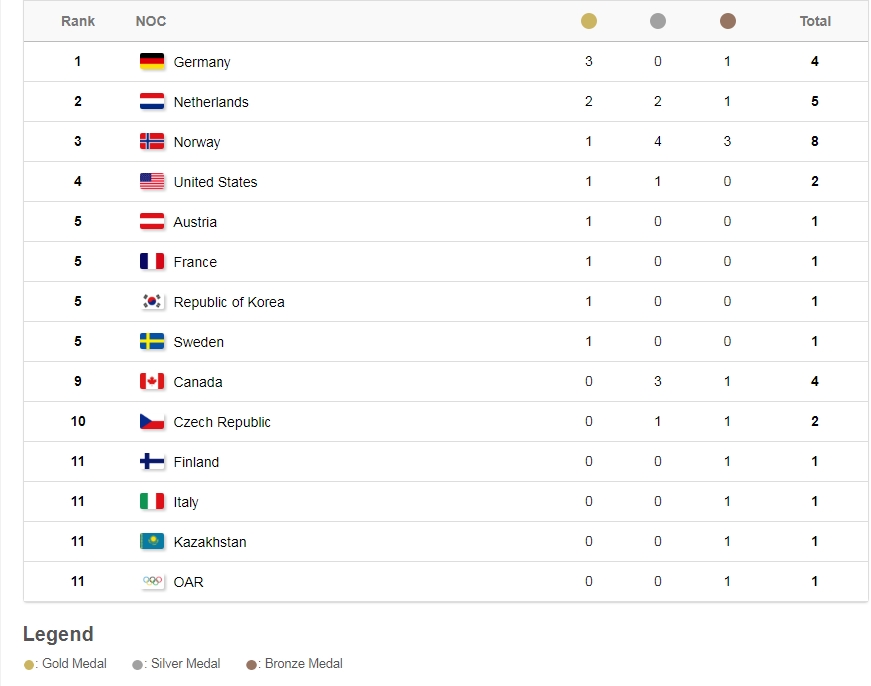Click the Kazakhstan flag icon
This screenshot has width=871, height=686.
[152, 542]
